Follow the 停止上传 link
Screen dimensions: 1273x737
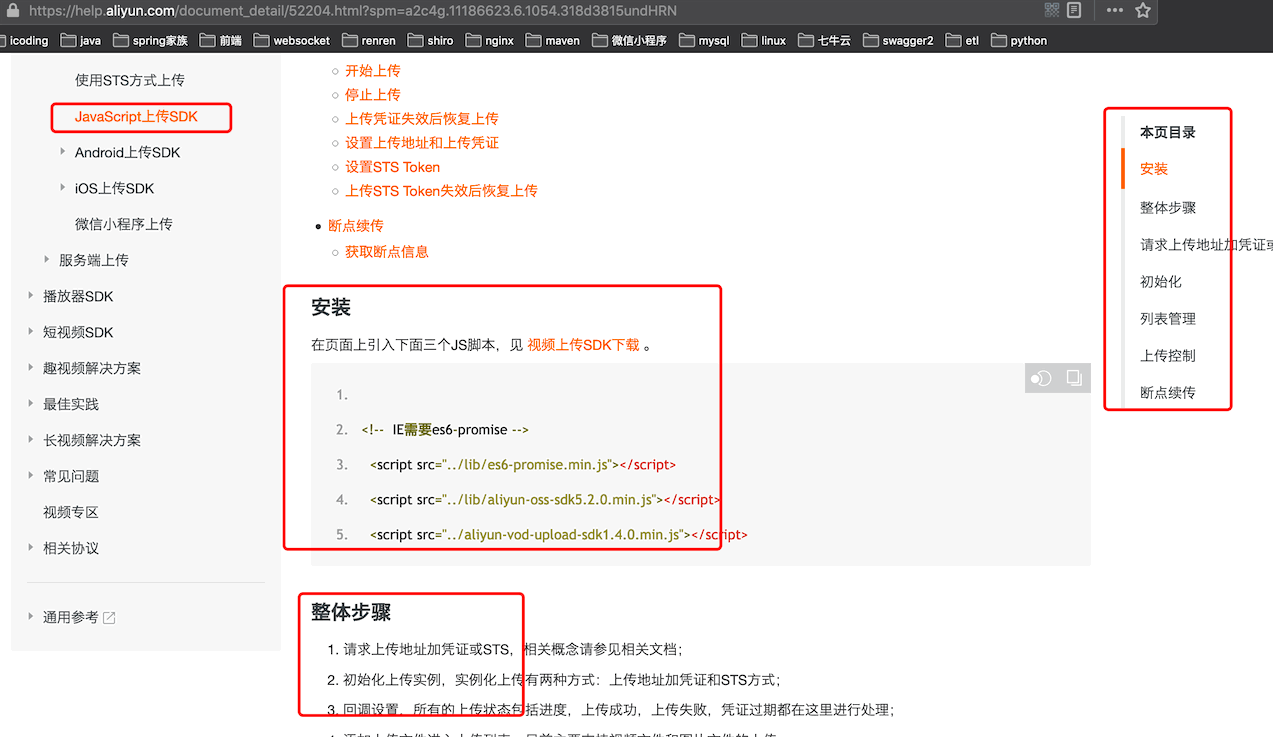pos(373,95)
